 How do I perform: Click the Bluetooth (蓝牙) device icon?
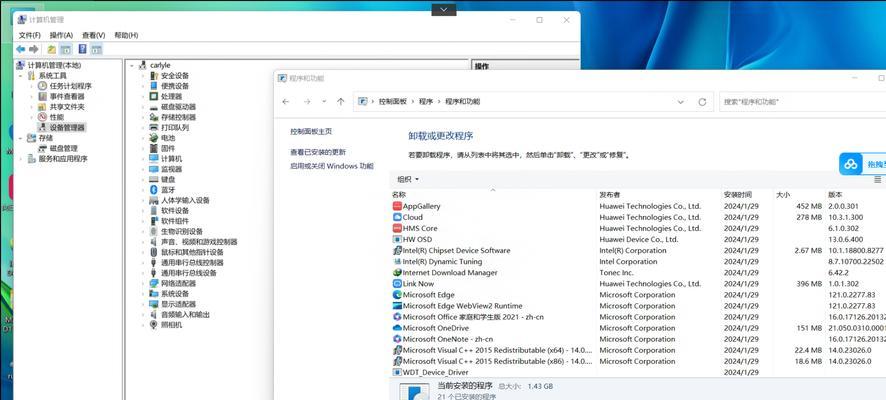pyautogui.click(x=154, y=189)
